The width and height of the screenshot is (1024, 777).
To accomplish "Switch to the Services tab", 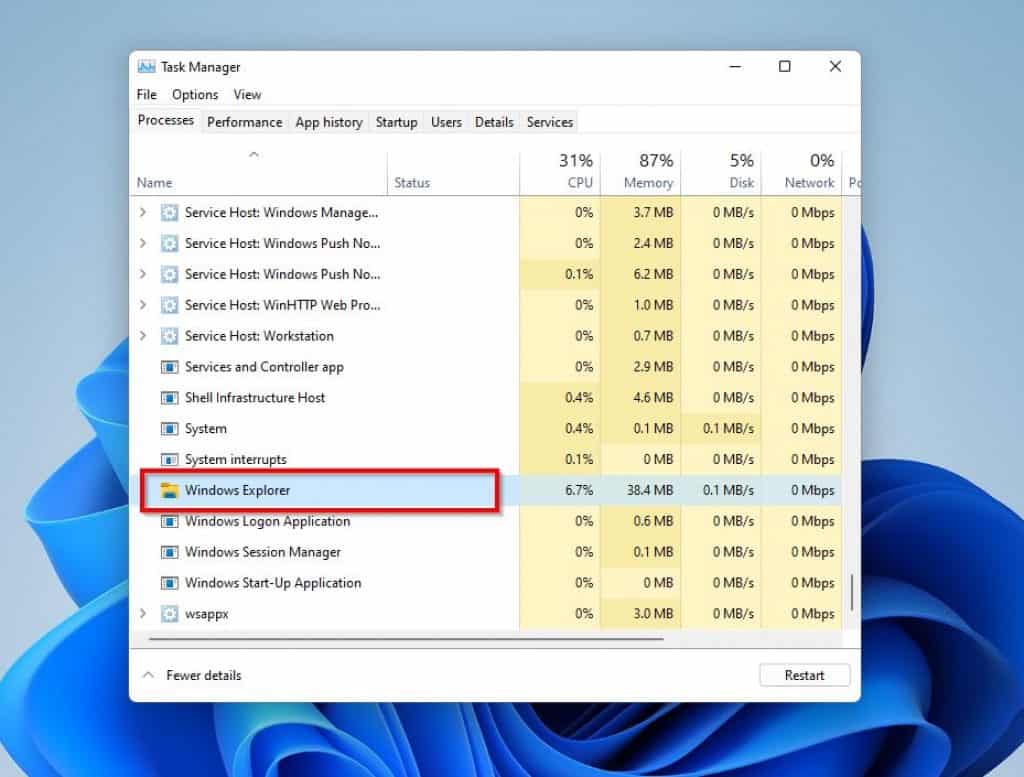I will point(550,122).
